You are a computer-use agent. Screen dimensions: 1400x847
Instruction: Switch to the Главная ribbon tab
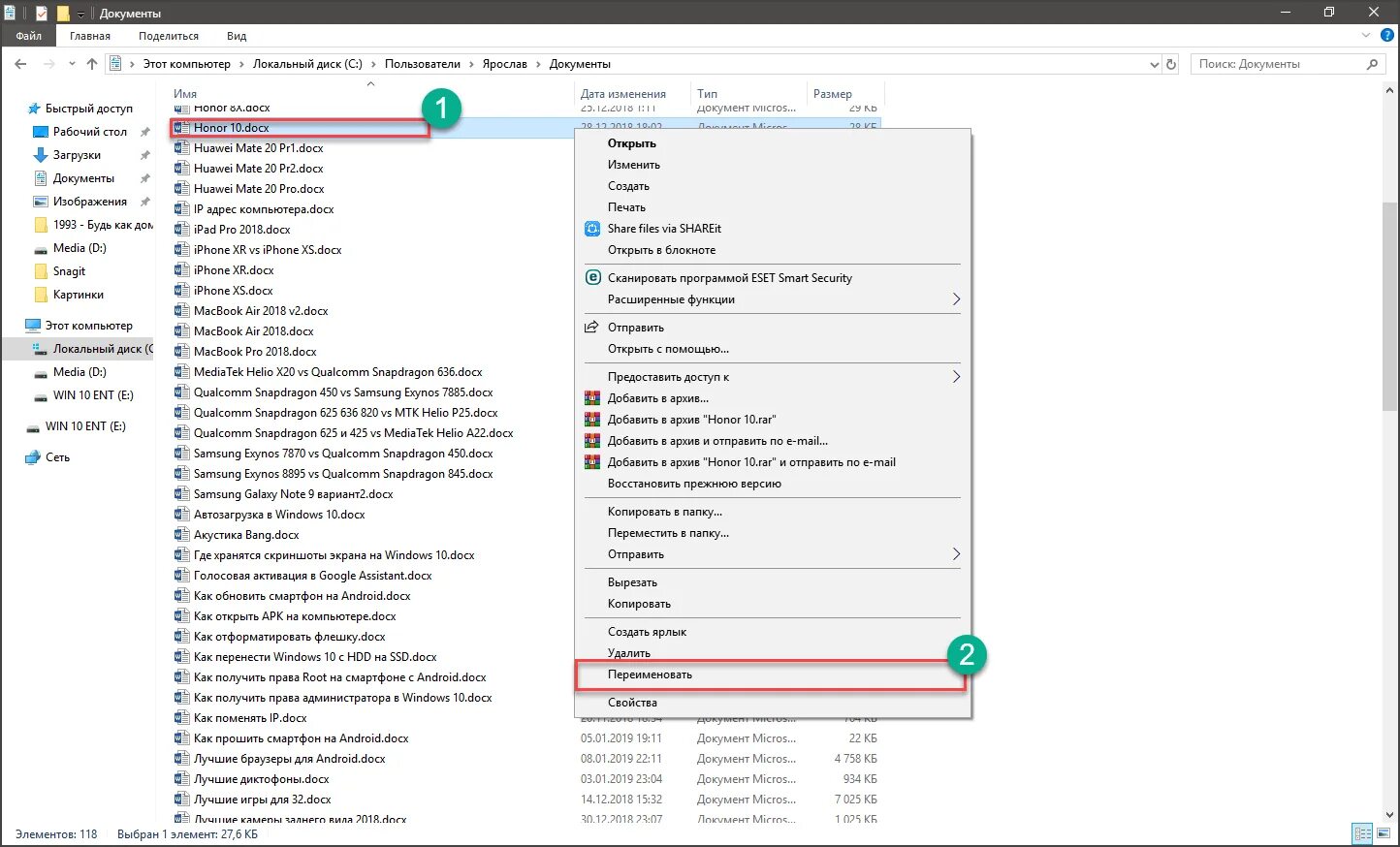90,36
